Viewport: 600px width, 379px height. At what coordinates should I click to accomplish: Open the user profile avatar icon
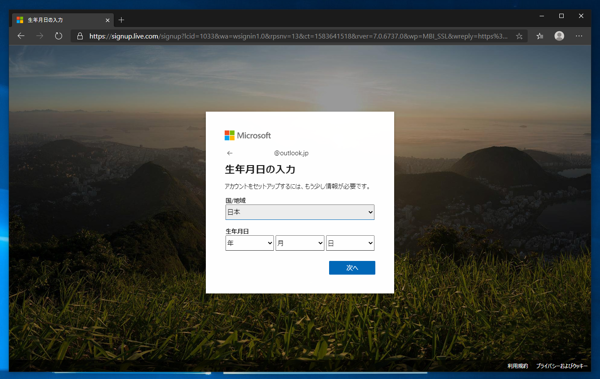(559, 36)
